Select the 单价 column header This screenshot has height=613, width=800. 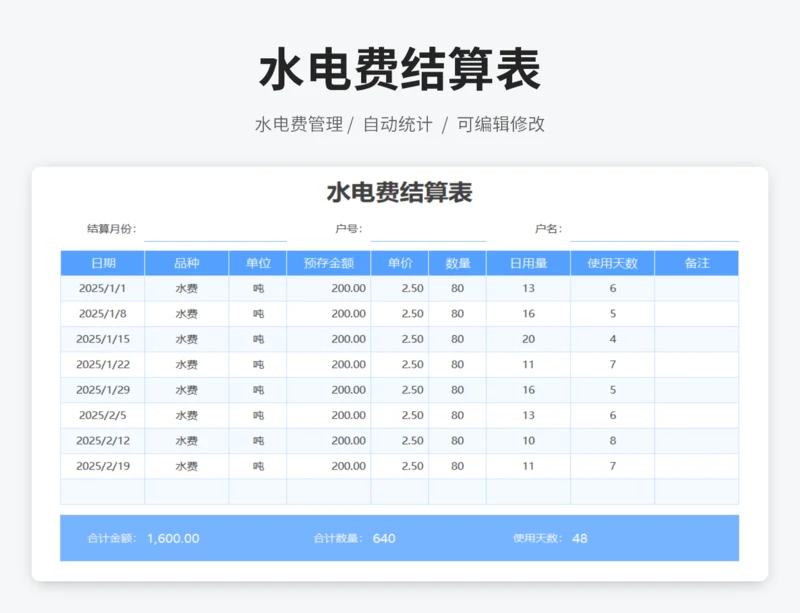[399, 263]
